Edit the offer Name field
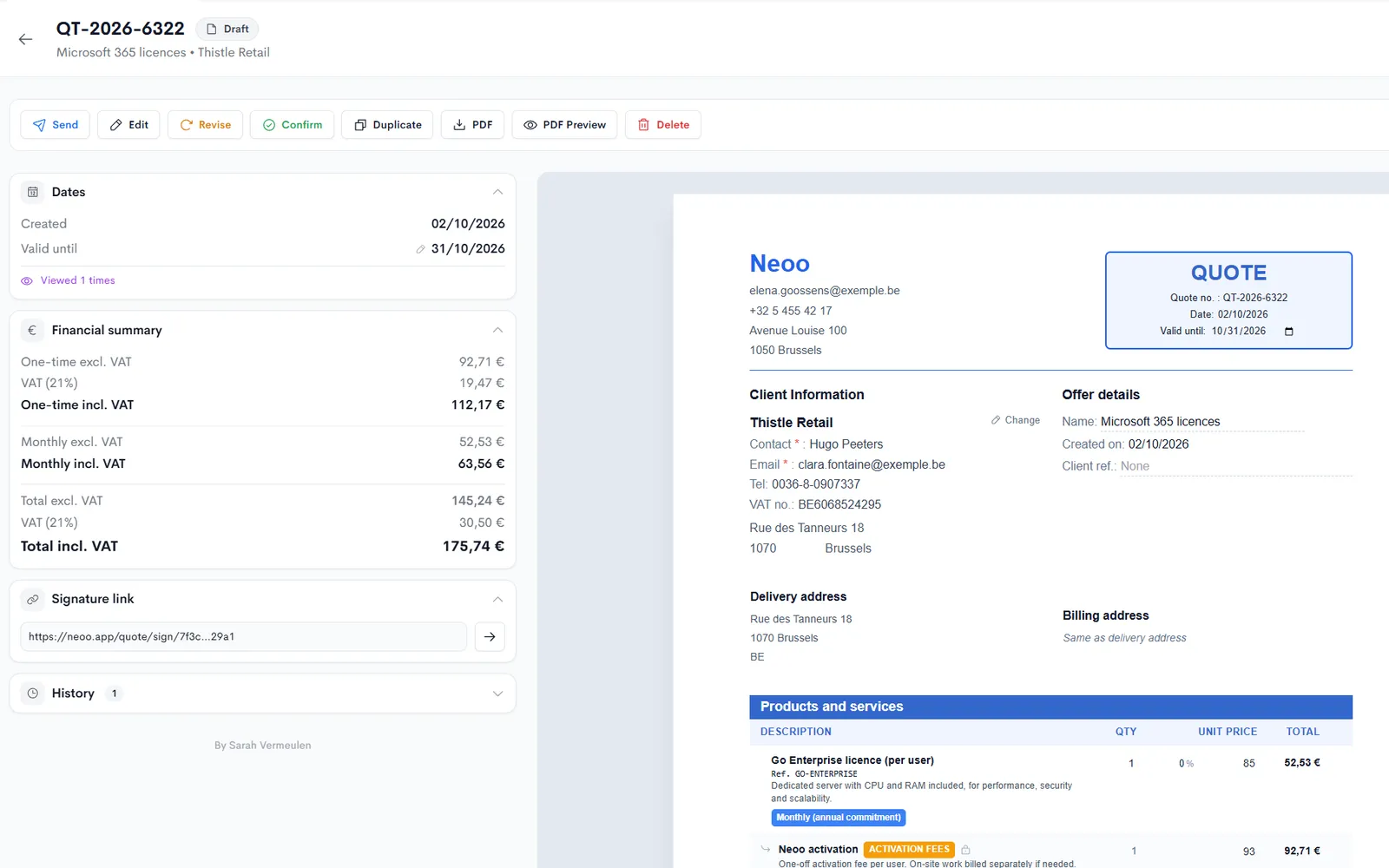The height and width of the screenshot is (868, 1389). point(1202,422)
